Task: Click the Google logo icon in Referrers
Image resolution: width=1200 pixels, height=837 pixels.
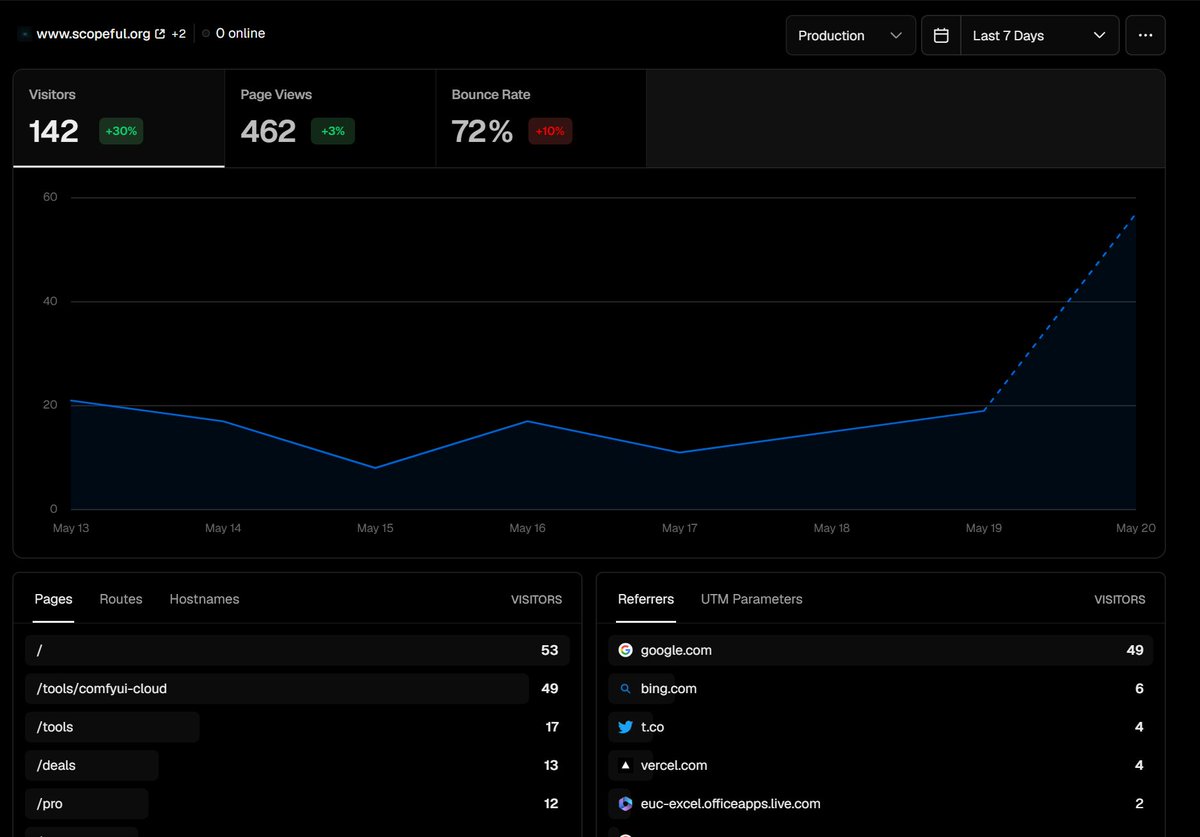Action: pos(625,650)
